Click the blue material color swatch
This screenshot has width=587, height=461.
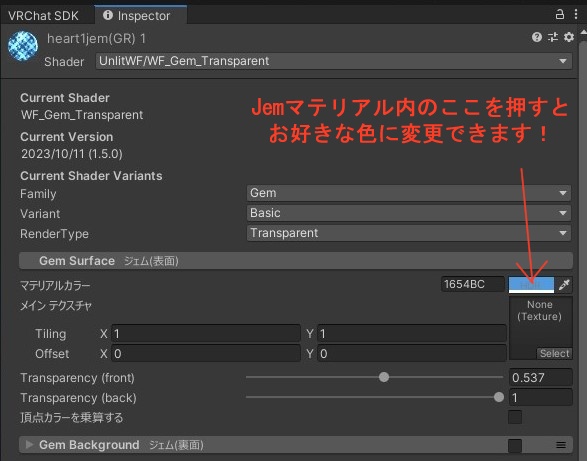(531, 285)
